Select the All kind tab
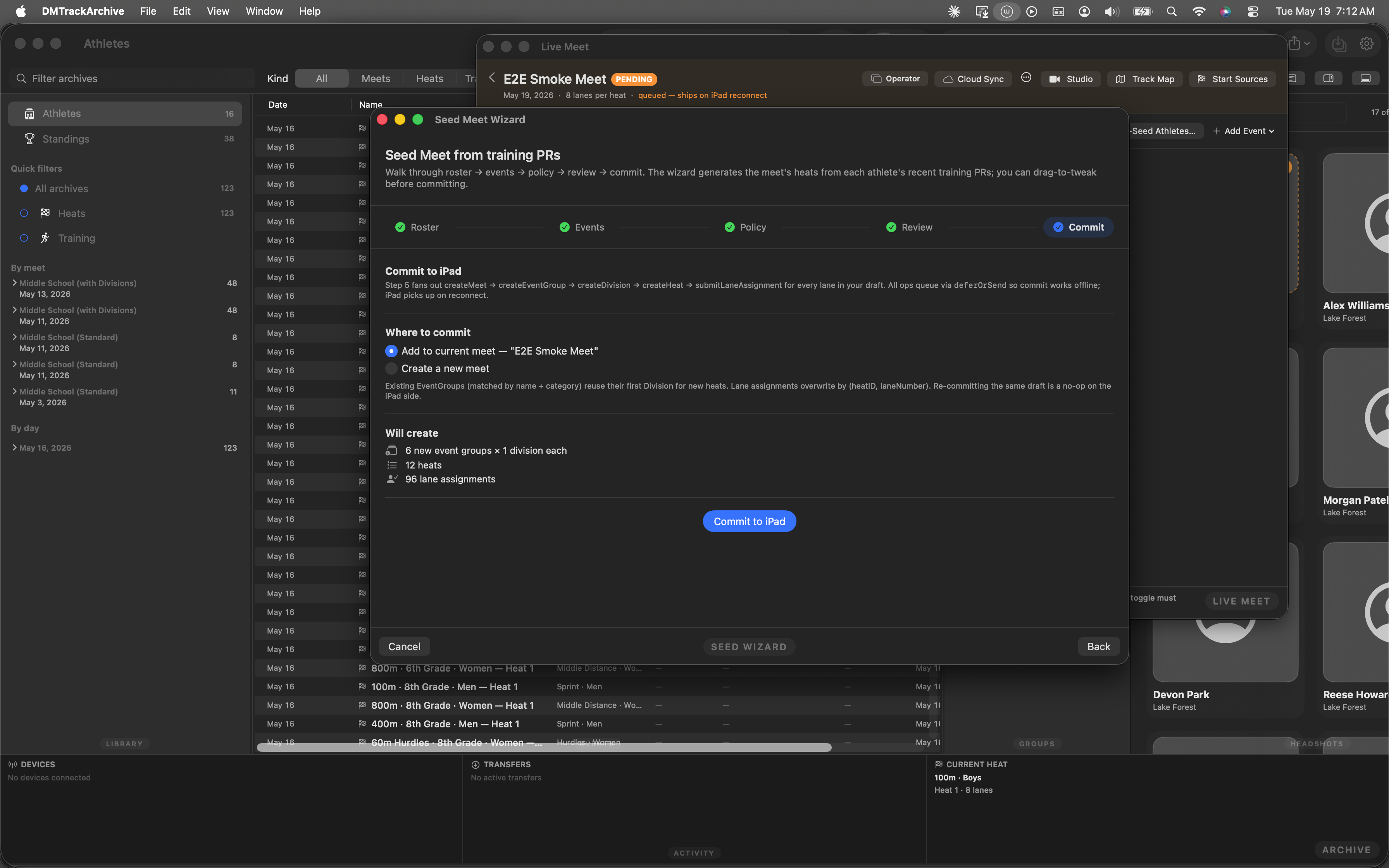Viewport: 1389px width, 868px height. [x=321, y=79]
